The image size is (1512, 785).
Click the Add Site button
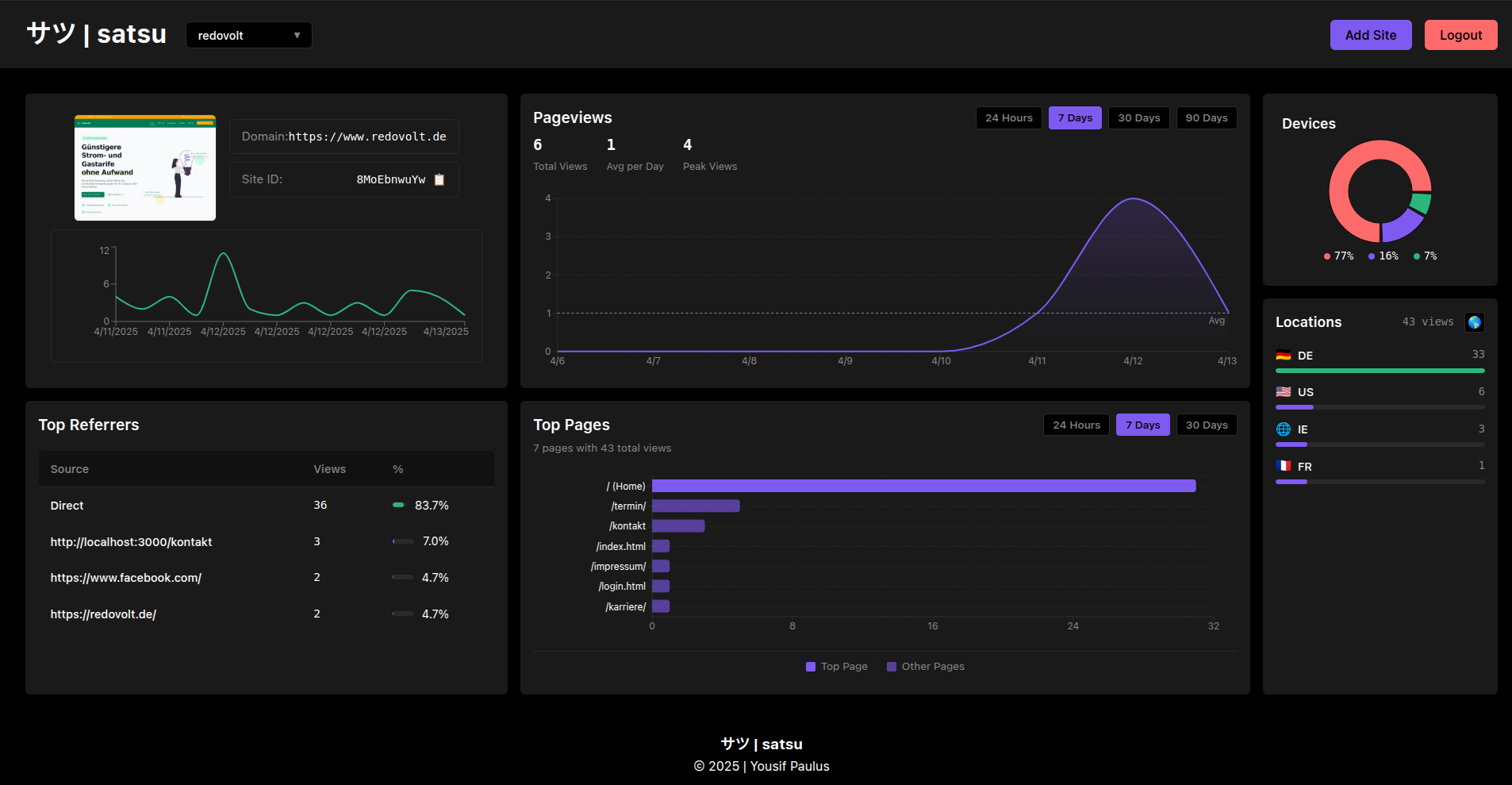tap(1371, 35)
